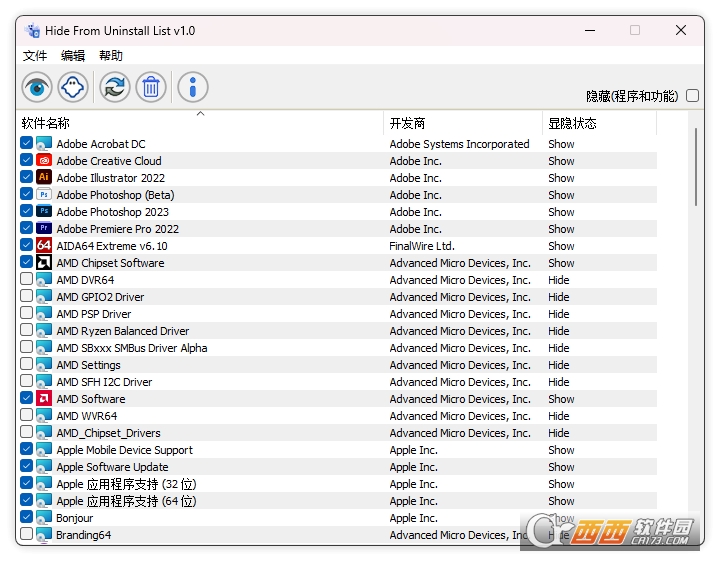Click Show status of Apple Software Update row
720x561 pixels.
pos(561,467)
